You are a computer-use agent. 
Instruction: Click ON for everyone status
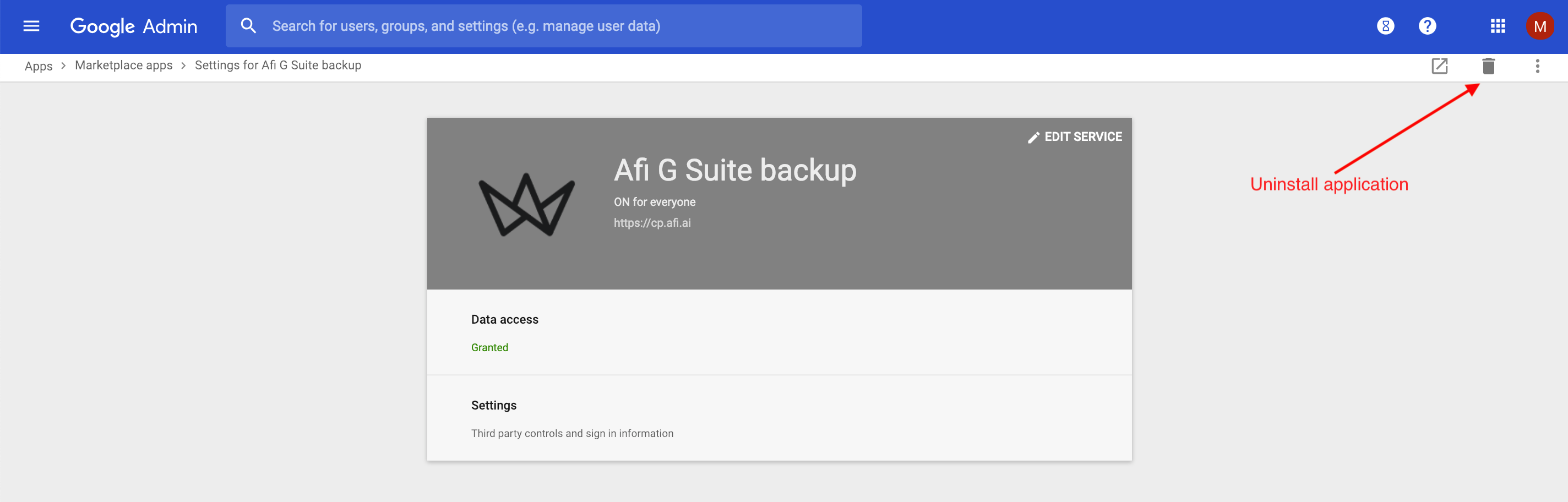(x=655, y=202)
